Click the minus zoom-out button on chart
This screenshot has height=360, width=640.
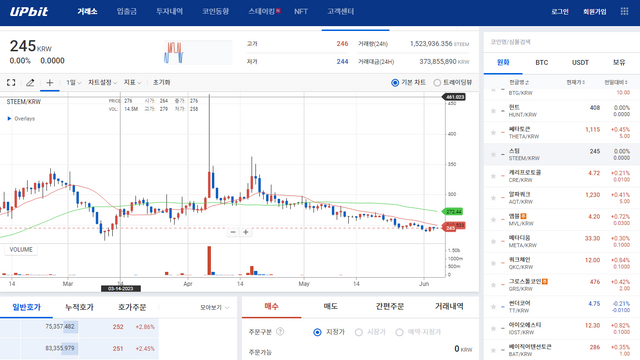[233, 232]
